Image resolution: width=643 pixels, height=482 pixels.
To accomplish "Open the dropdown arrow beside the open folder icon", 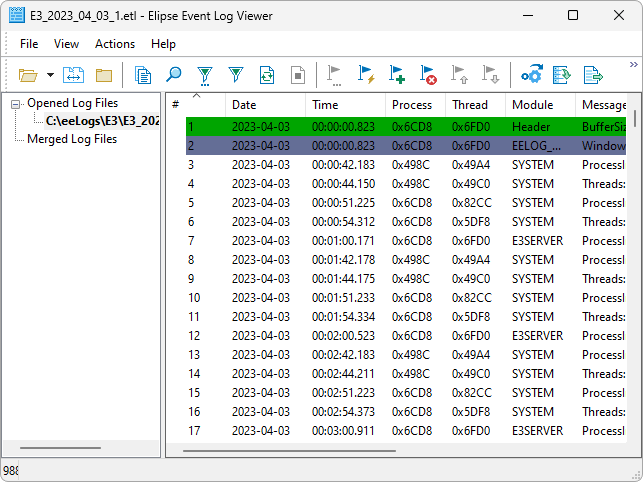I will tap(46, 75).
